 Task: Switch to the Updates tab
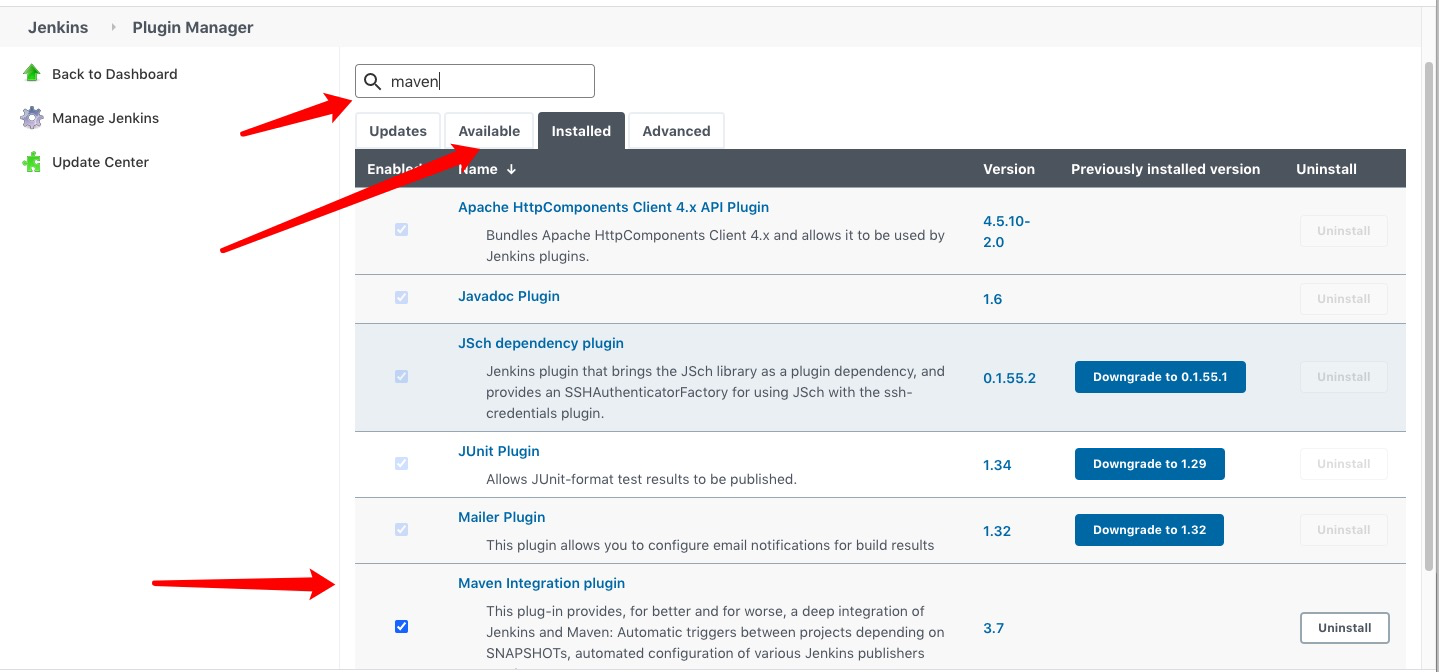tap(398, 131)
